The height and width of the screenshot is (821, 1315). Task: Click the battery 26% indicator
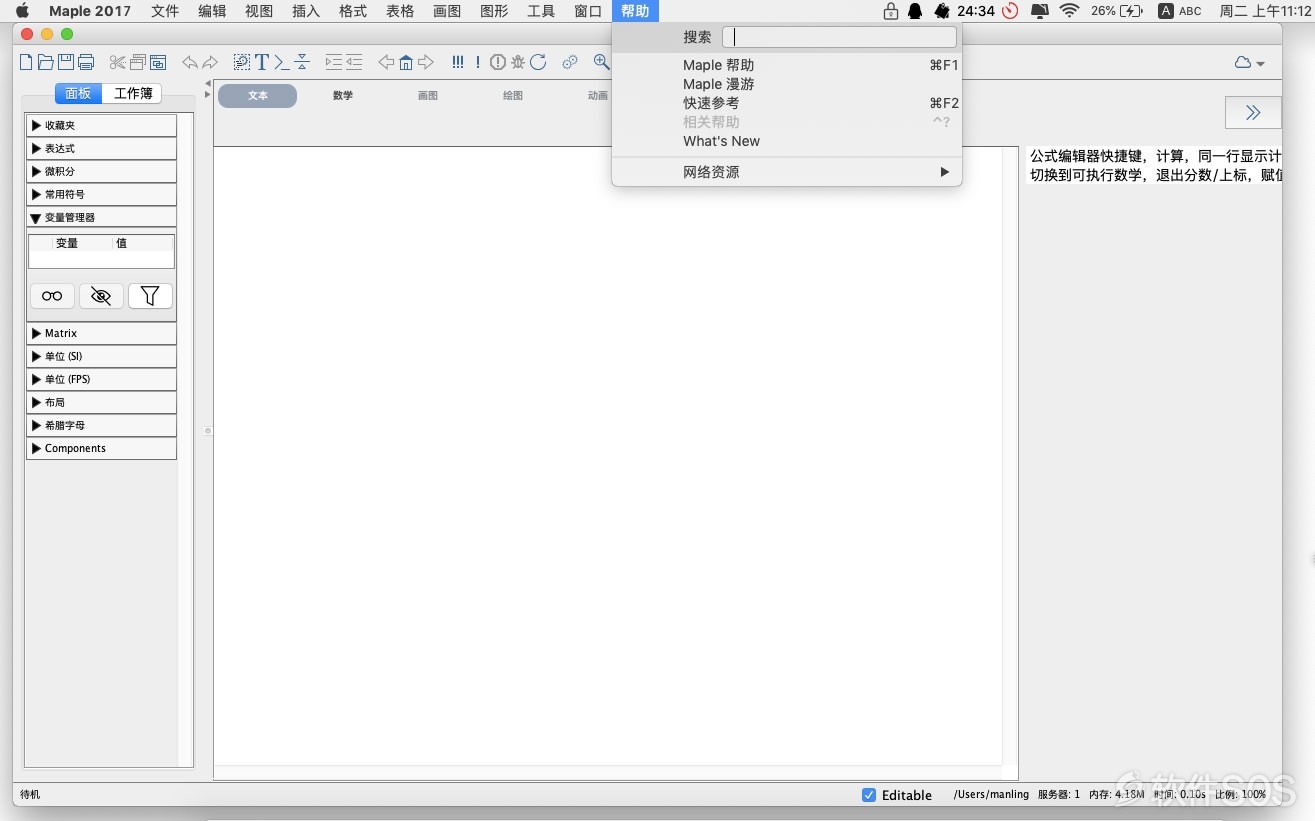click(x=1117, y=11)
